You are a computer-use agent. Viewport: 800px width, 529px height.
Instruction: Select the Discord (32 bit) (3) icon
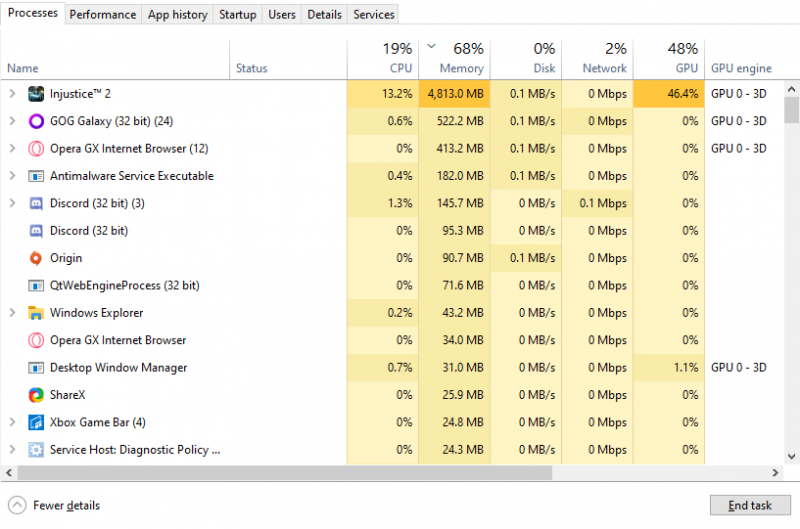pyautogui.click(x=36, y=203)
